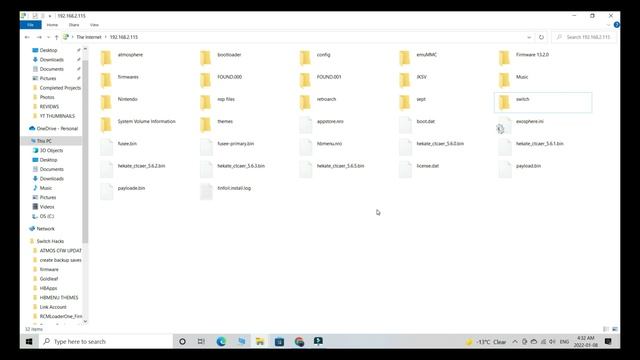The image size is (640, 360).
Task: Expand ribbon with chevron
Action: pos(608,25)
